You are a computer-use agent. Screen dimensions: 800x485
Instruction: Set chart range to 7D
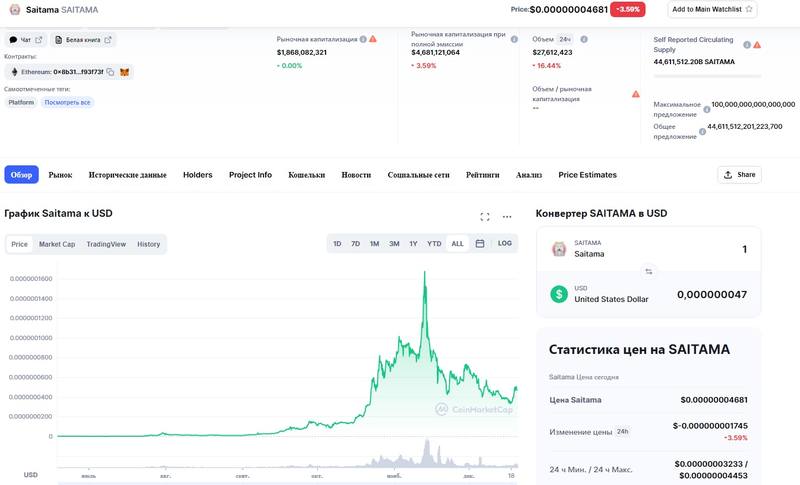356,244
